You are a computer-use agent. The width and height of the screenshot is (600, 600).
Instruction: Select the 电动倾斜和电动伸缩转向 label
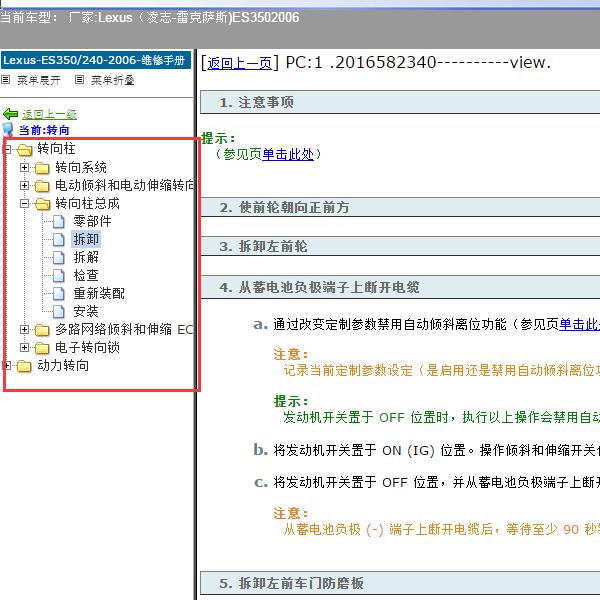click(125, 185)
